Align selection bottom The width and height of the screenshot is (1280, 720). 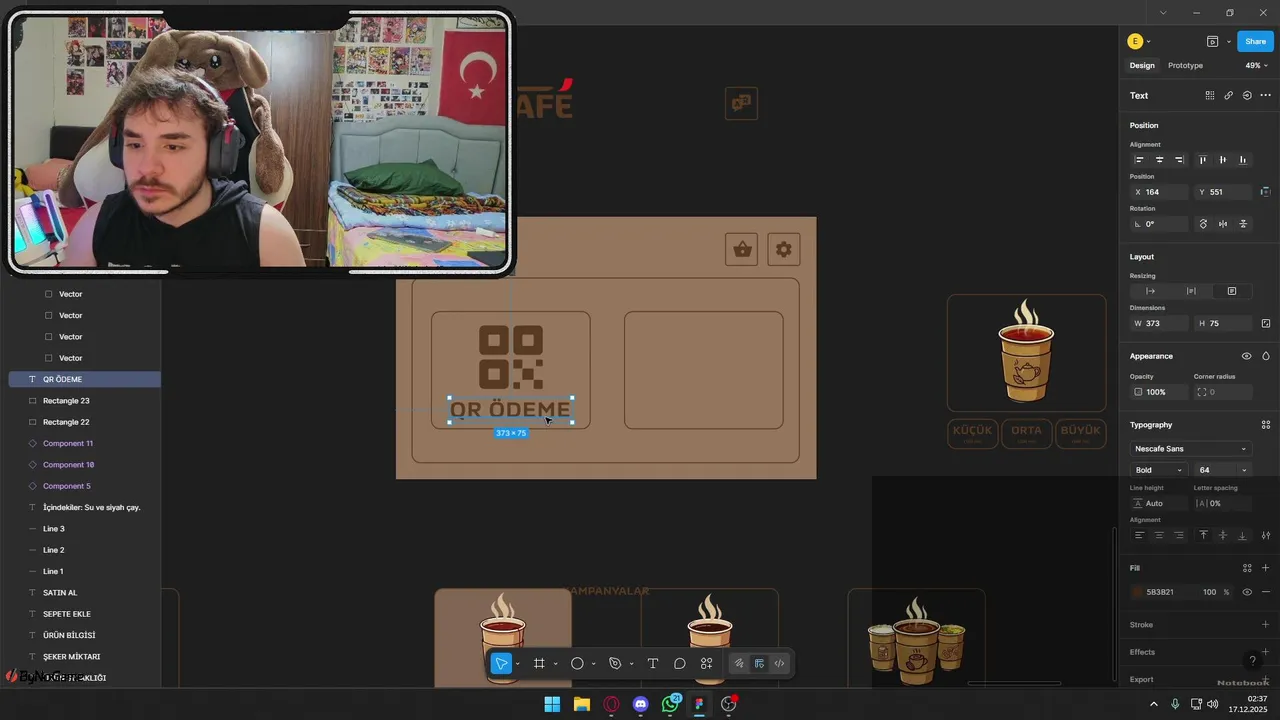1243,160
